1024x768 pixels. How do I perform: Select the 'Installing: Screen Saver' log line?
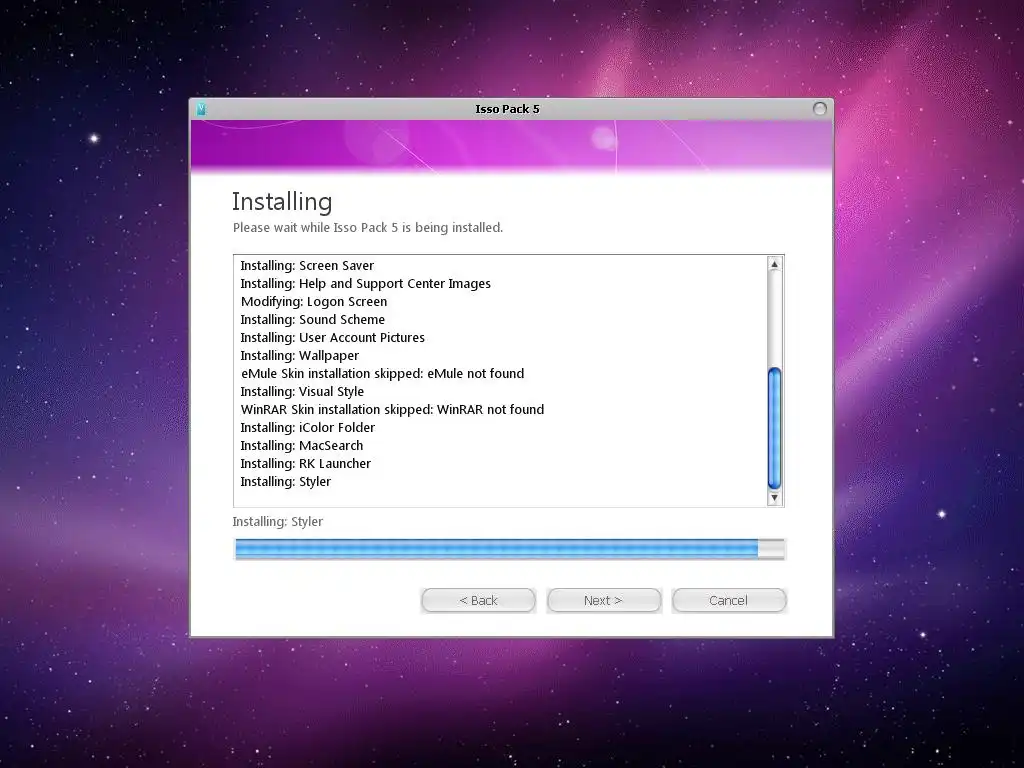[307, 266]
